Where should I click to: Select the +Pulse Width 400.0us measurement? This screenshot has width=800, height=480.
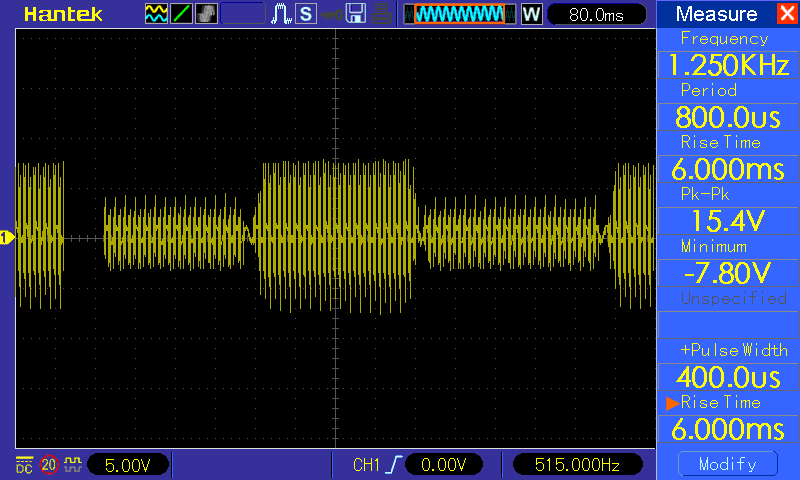pos(728,377)
